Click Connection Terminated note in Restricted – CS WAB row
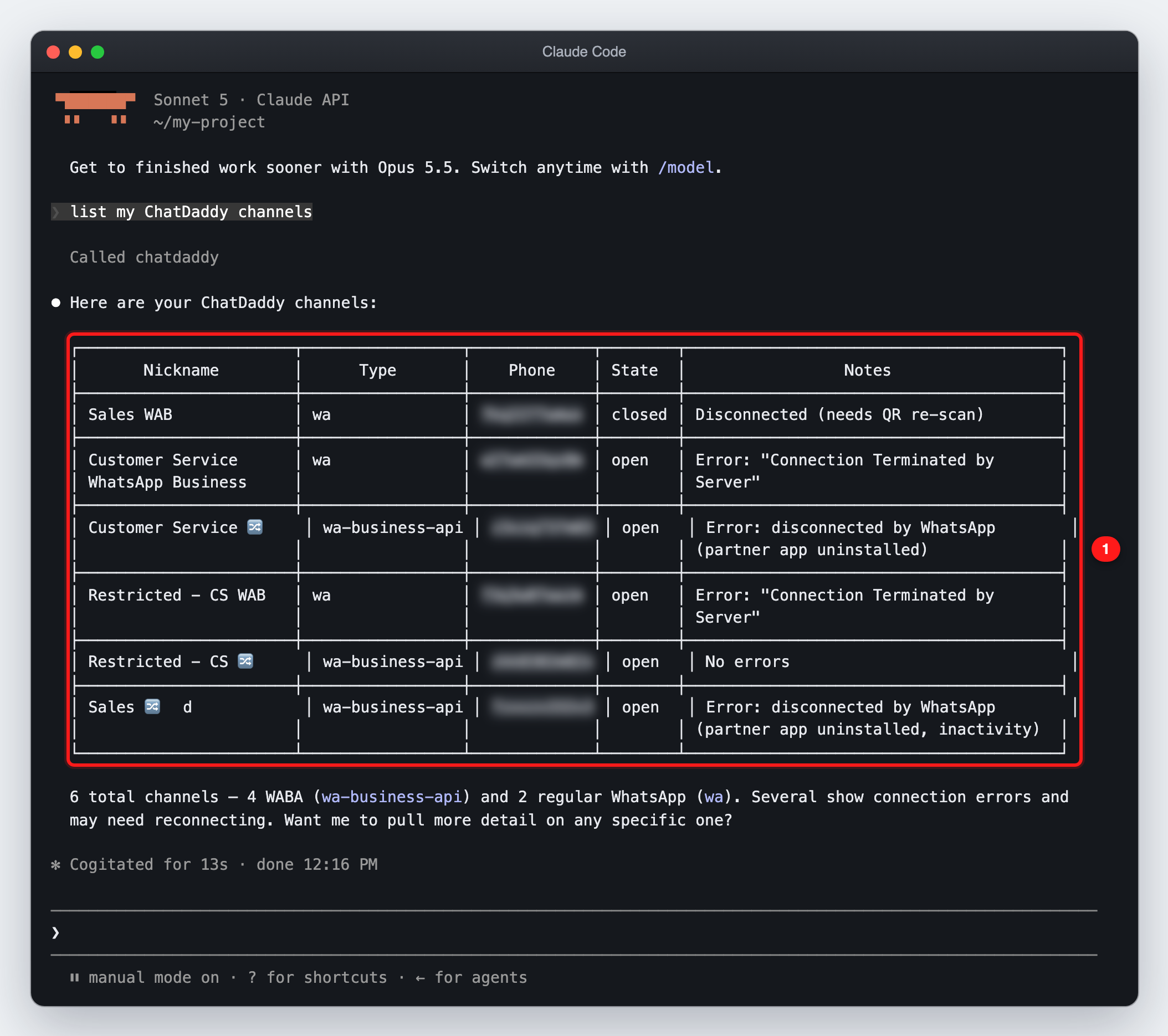Image resolution: width=1168 pixels, height=1036 pixels. [x=844, y=606]
